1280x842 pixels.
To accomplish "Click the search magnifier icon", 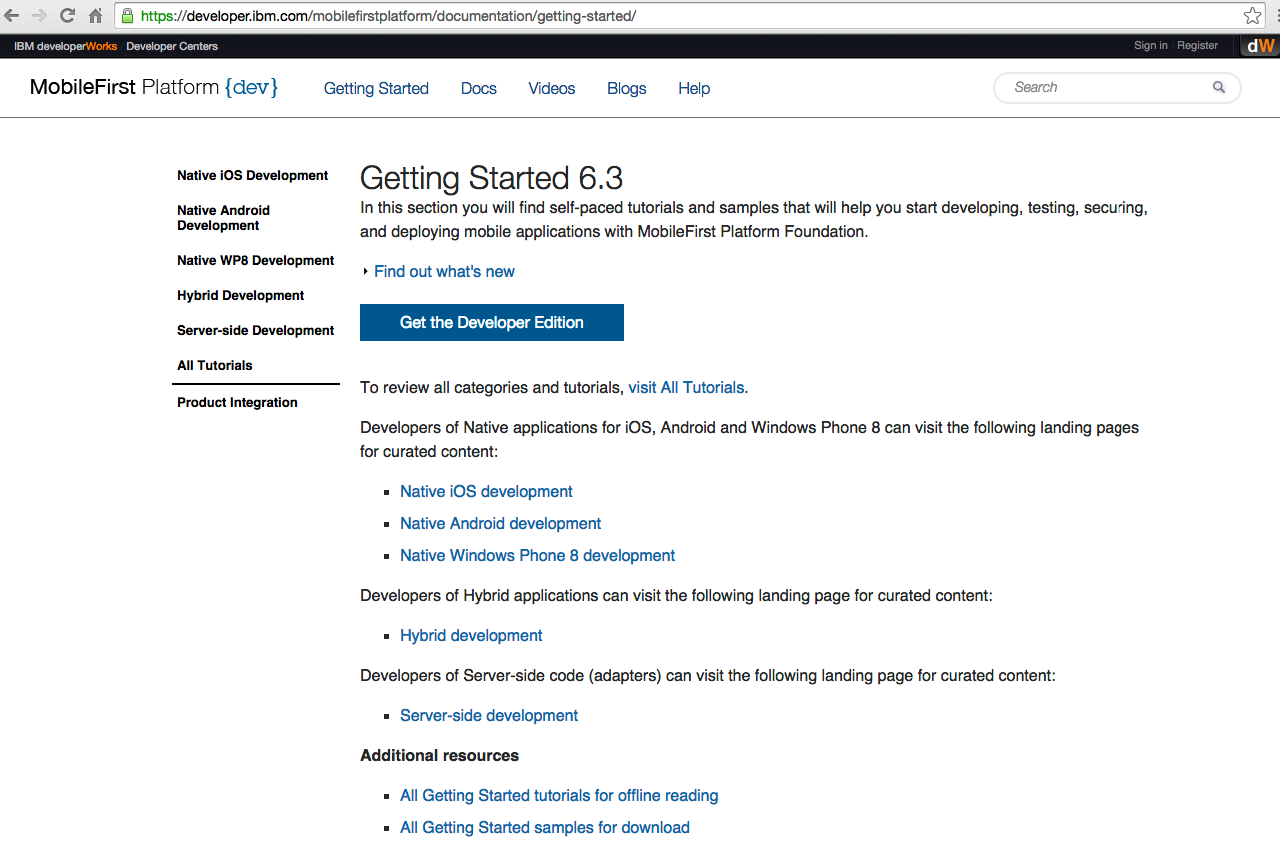I will point(1219,87).
